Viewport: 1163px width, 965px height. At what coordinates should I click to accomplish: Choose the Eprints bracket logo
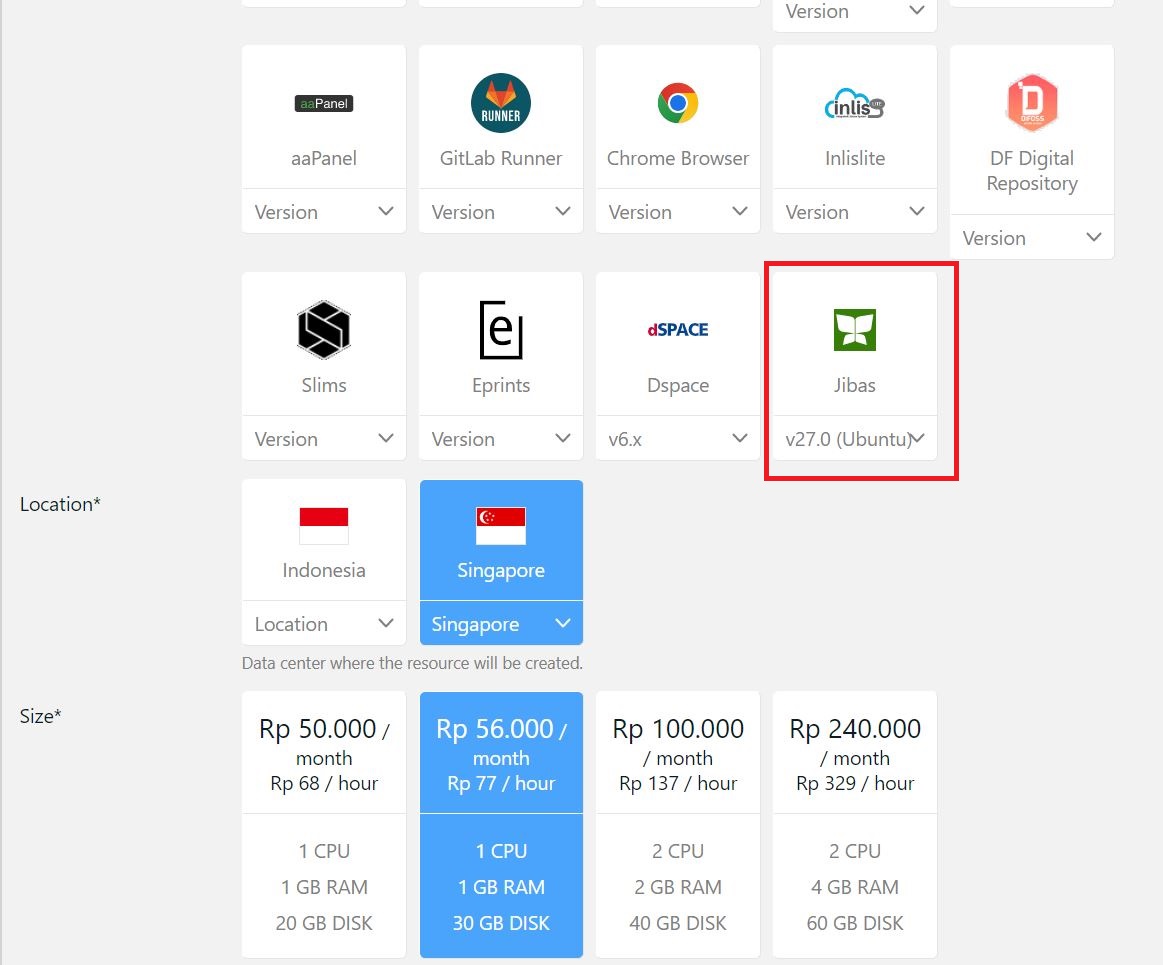(x=500, y=330)
